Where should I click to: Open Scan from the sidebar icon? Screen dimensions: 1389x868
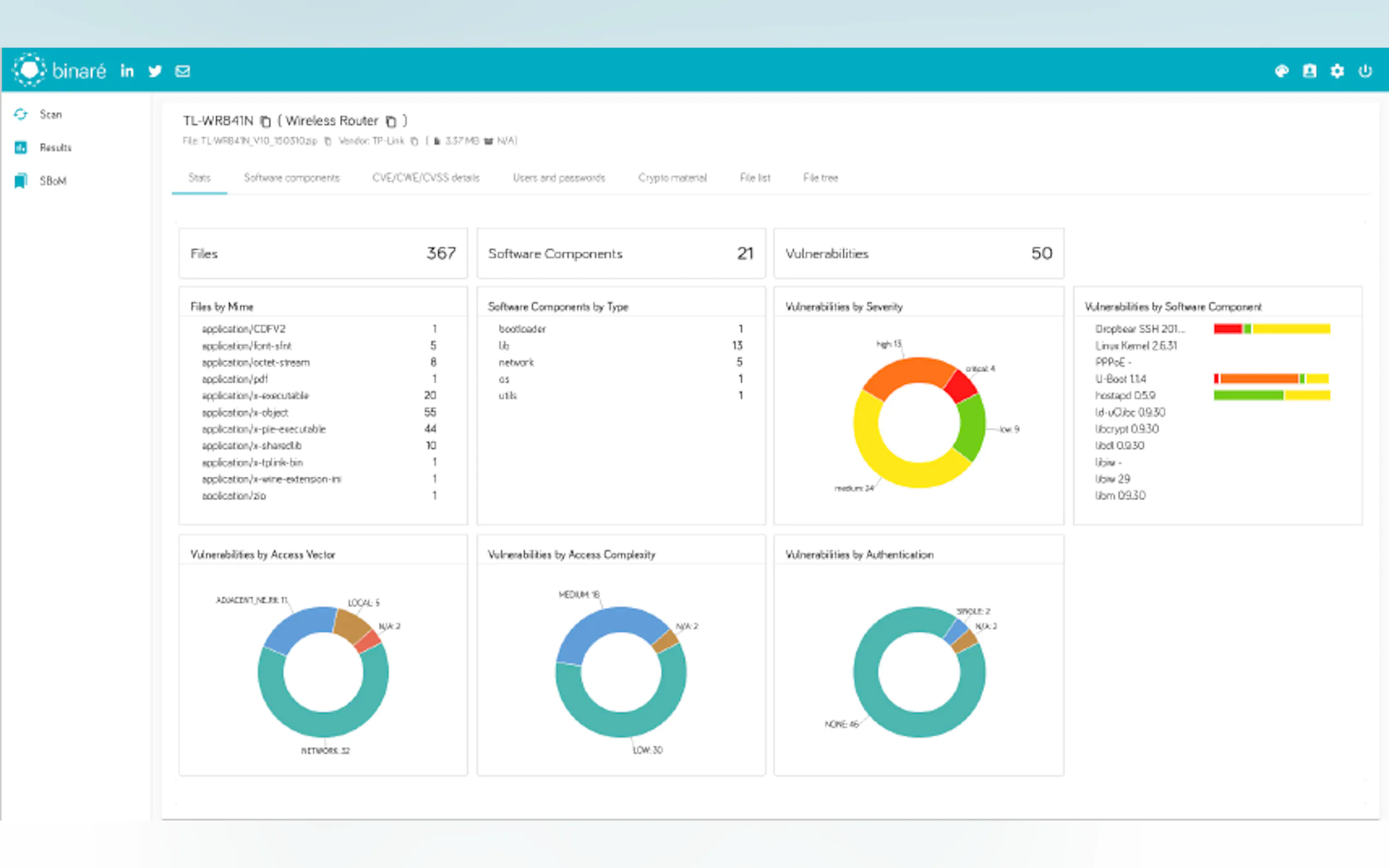point(21,114)
